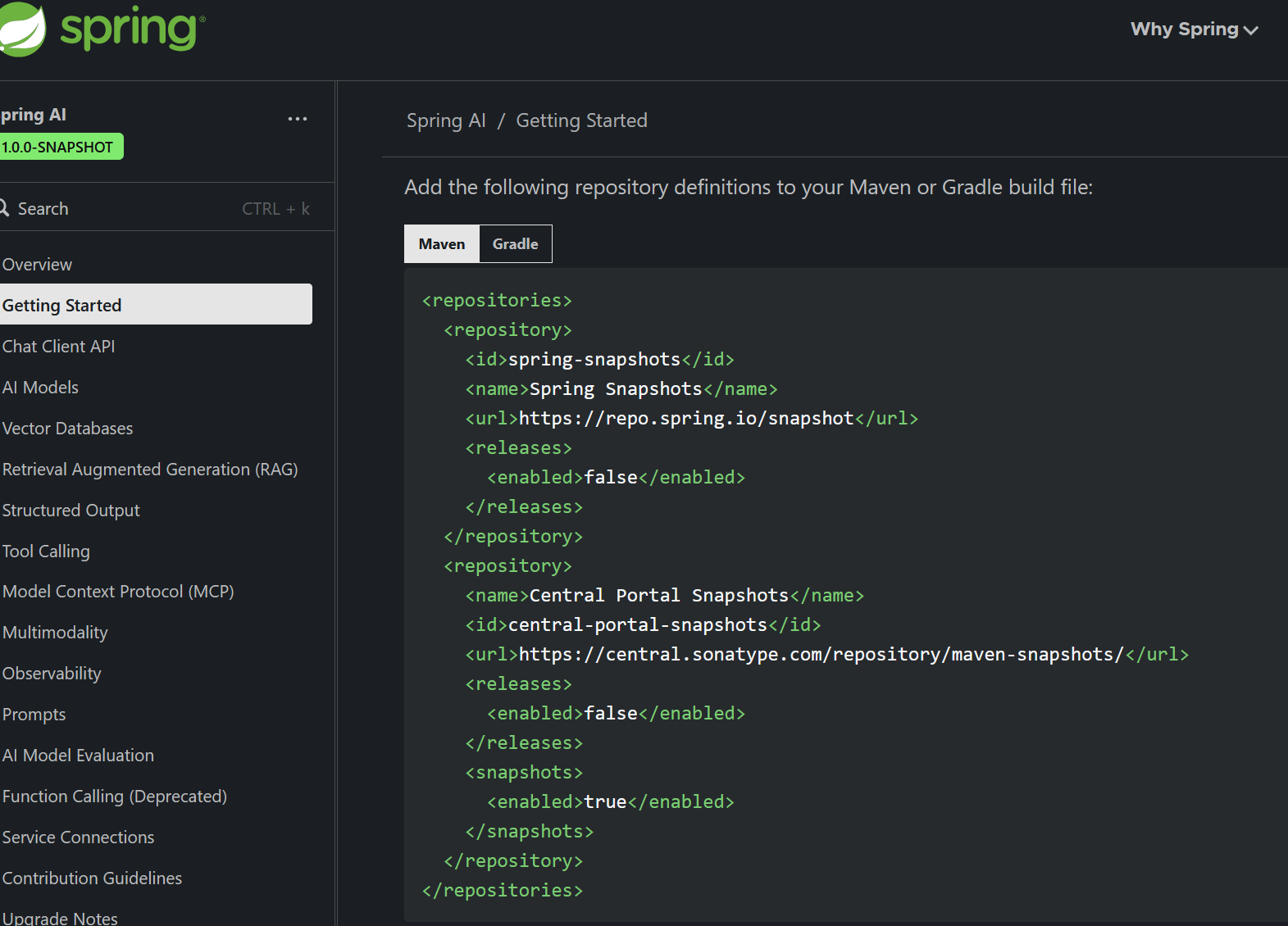The height and width of the screenshot is (926, 1288).
Task: Click the CTRL + k shortcut hint
Action: tap(275, 209)
